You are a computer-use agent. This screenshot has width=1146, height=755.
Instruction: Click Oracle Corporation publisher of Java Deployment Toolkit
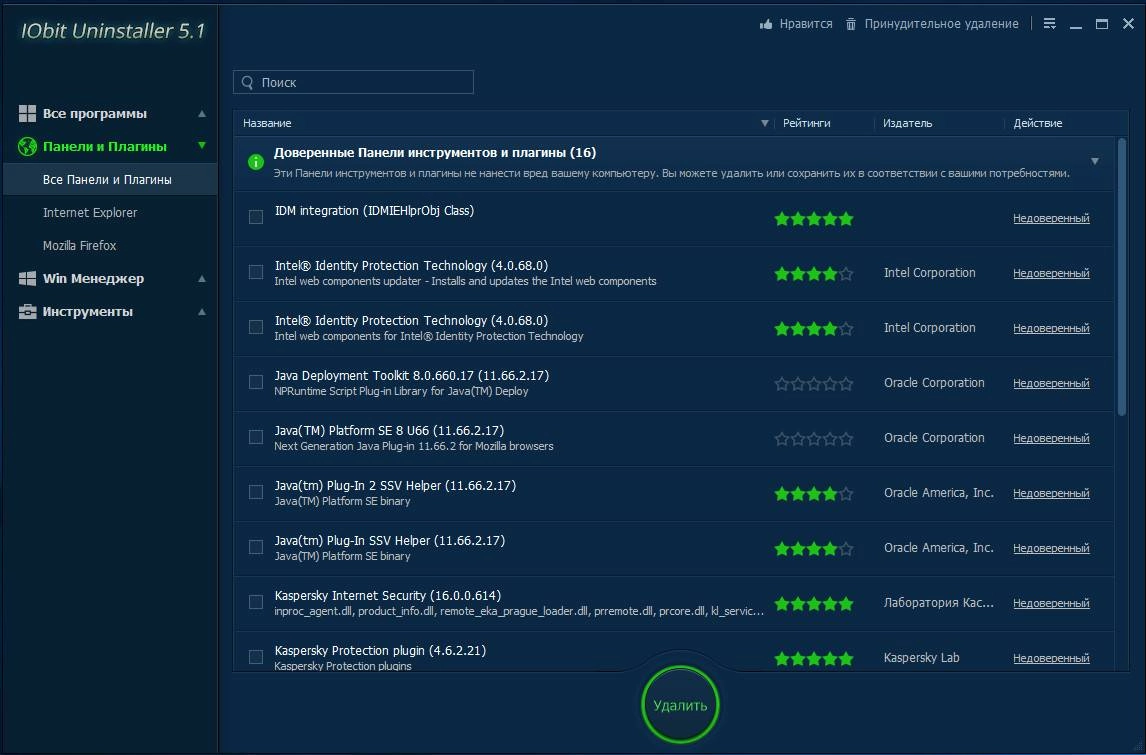934,383
